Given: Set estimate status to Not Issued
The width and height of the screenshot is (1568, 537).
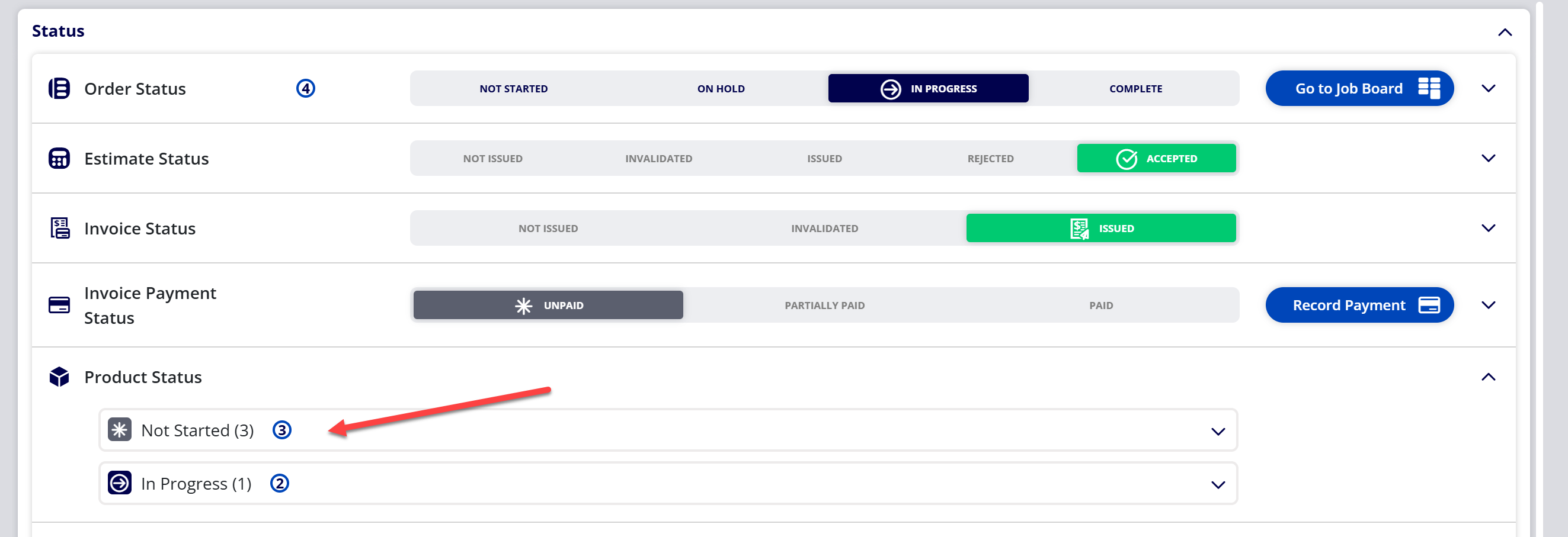Looking at the screenshot, I should click(x=492, y=159).
